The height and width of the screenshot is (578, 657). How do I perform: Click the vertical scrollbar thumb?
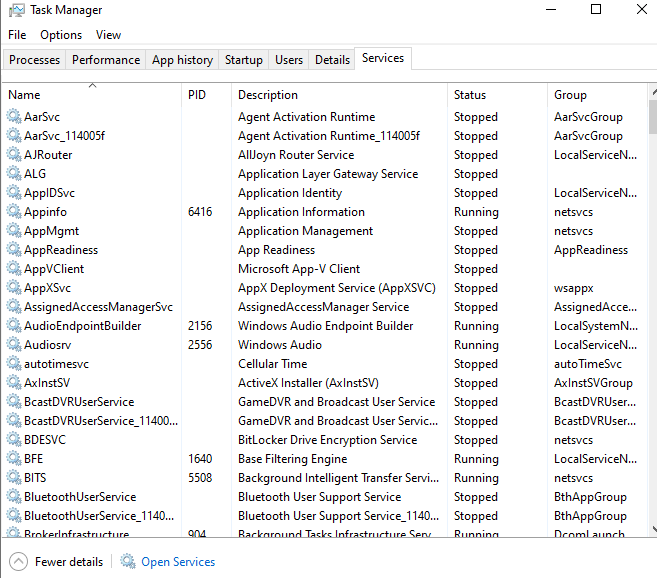click(x=653, y=117)
